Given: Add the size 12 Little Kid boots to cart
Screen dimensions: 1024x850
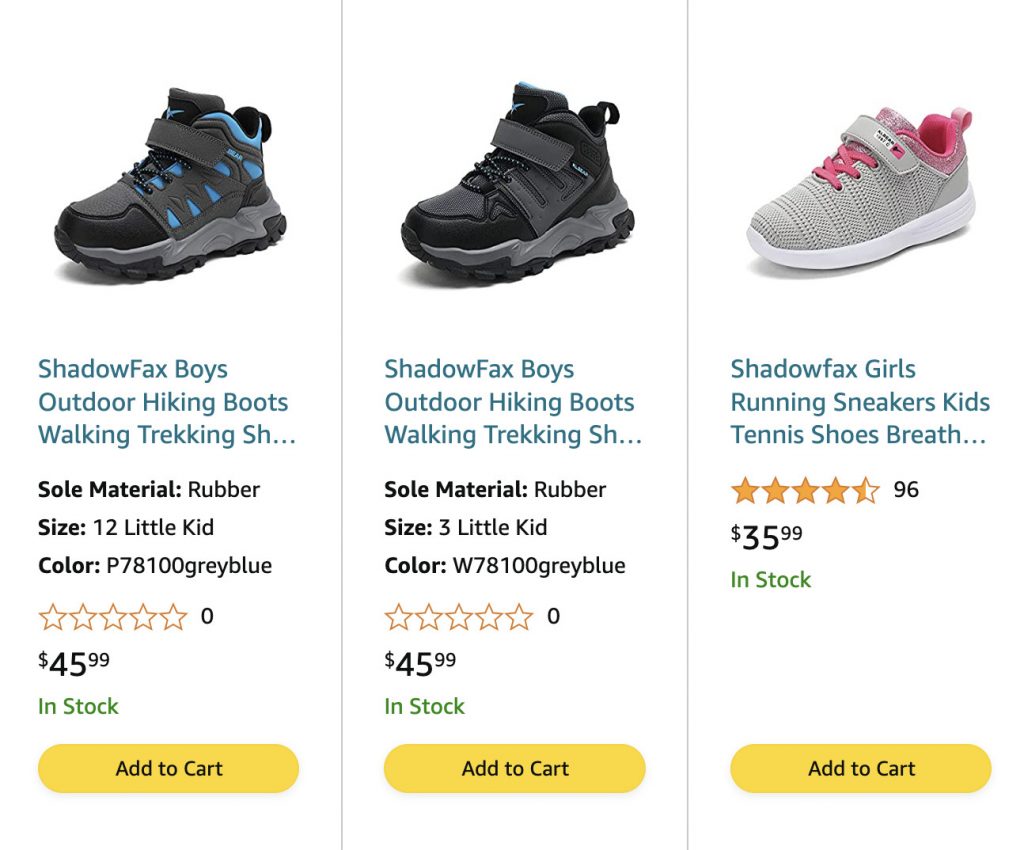Looking at the screenshot, I should (169, 768).
